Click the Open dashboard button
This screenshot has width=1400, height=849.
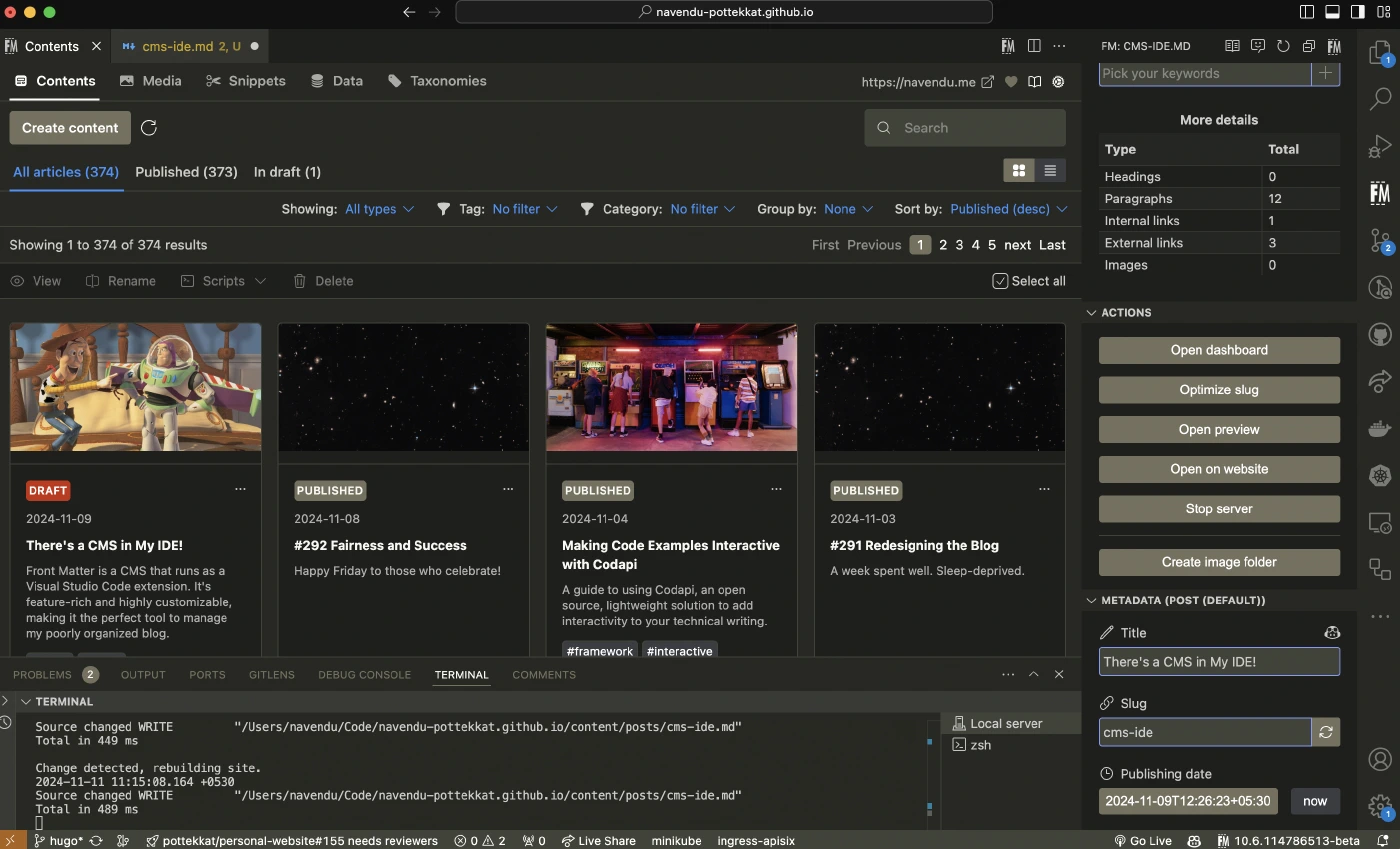click(x=1219, y=350)
